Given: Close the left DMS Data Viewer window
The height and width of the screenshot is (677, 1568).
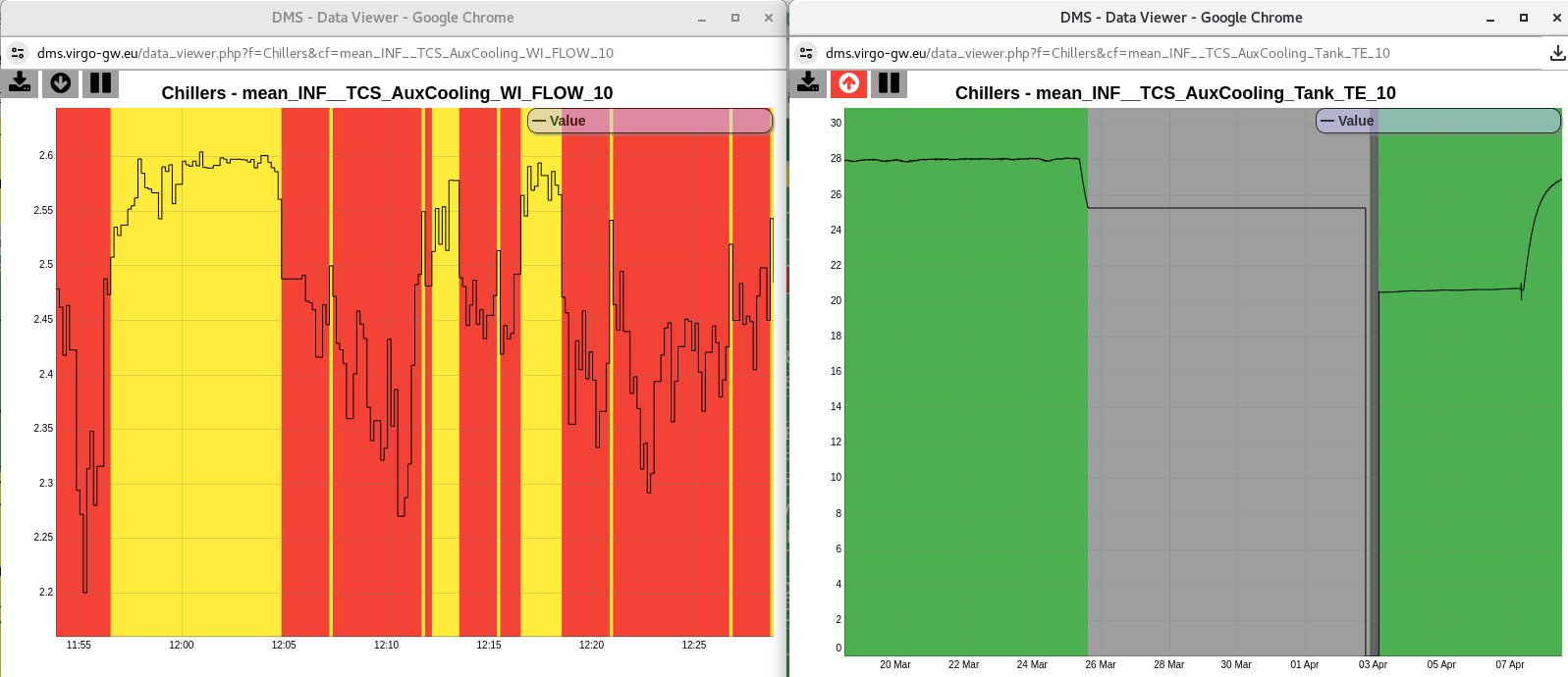Looking at the screenshot, I should (x=769, y=18).
